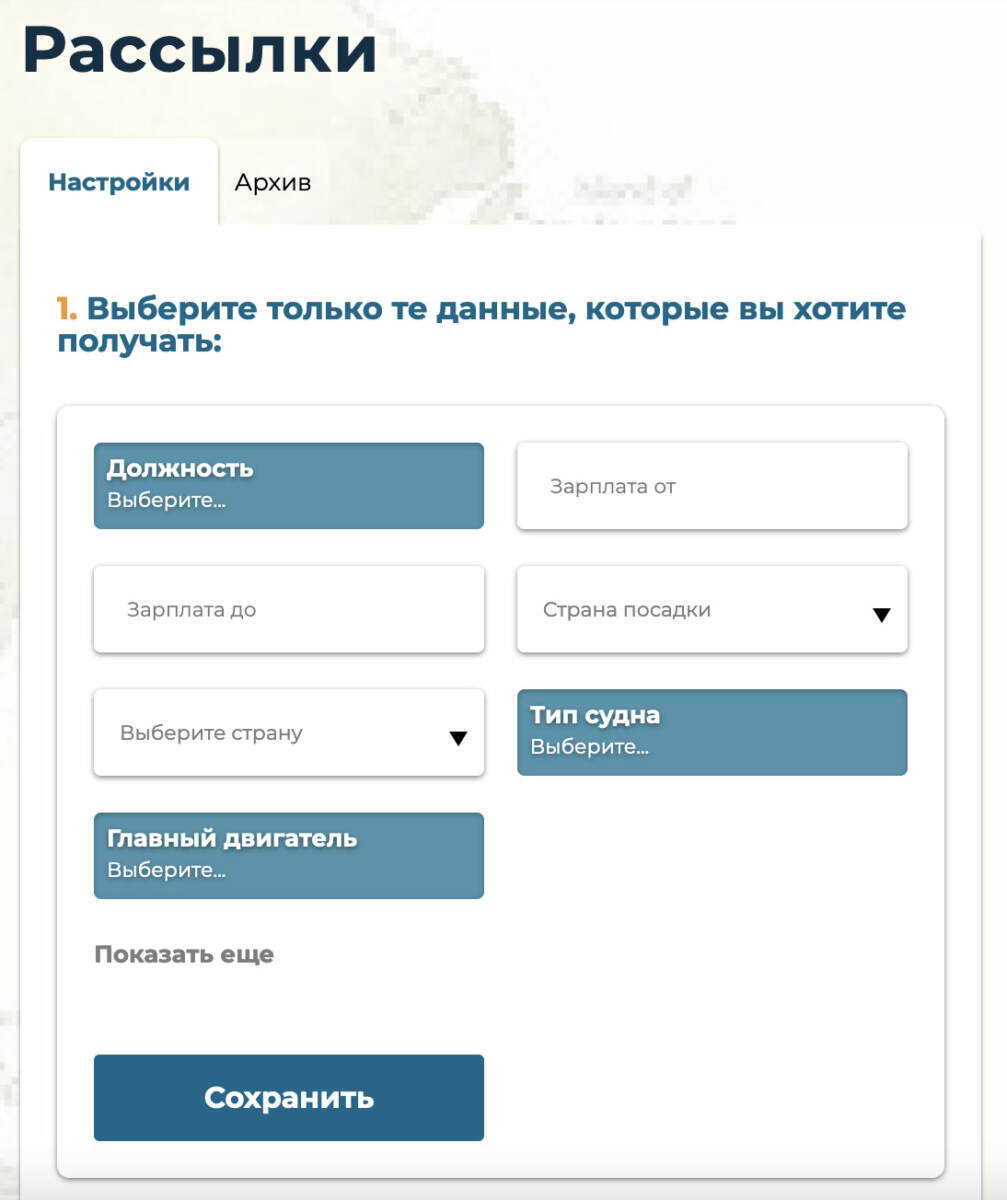The height and width of the screenshot is (1200, 1007).
Task: Expand the Выберите страну dropdown
Action: [x=289, y=732]
